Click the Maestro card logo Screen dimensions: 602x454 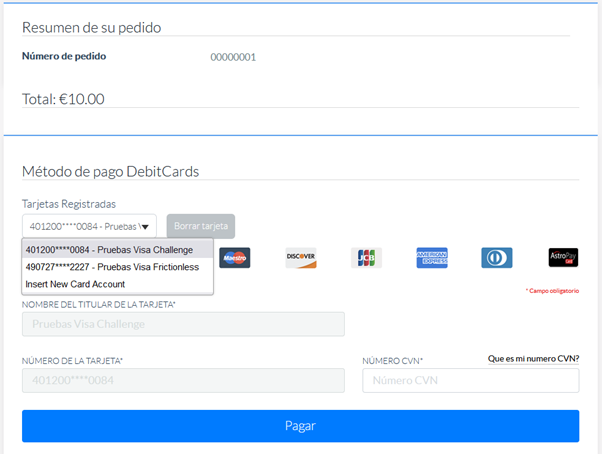click(235, 258)
